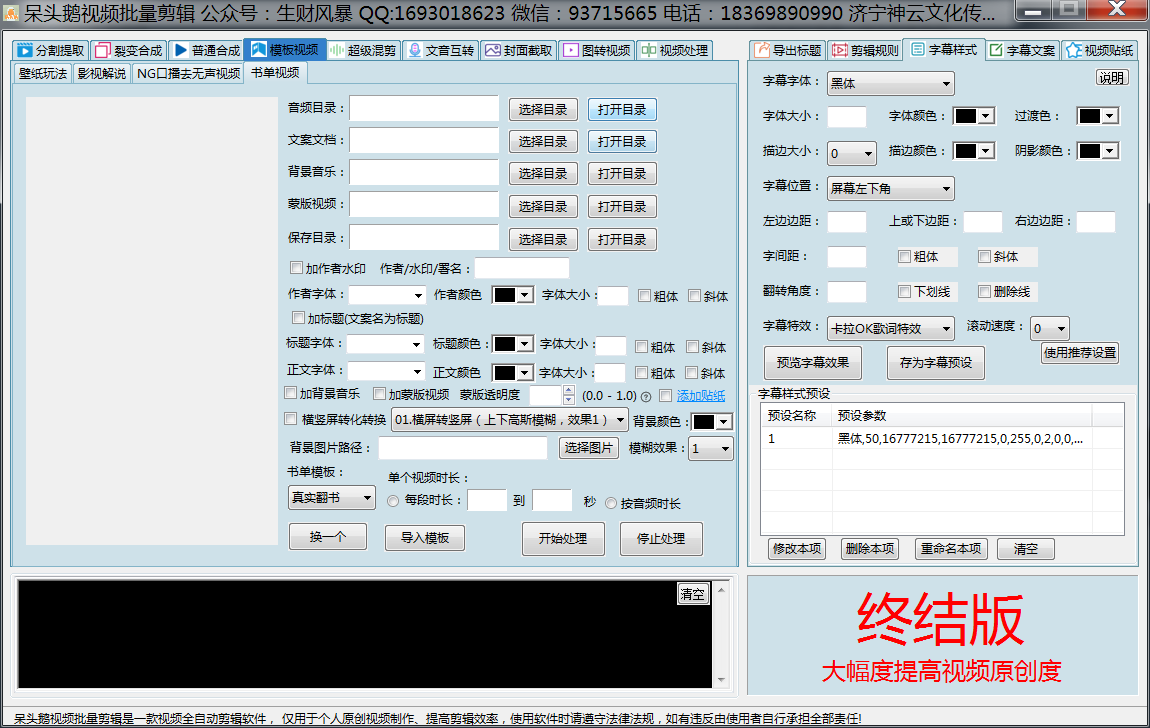Viewport: 1150px width, 728px height.
Task: Click the 存为字幕预设 button
Action: 936,363
